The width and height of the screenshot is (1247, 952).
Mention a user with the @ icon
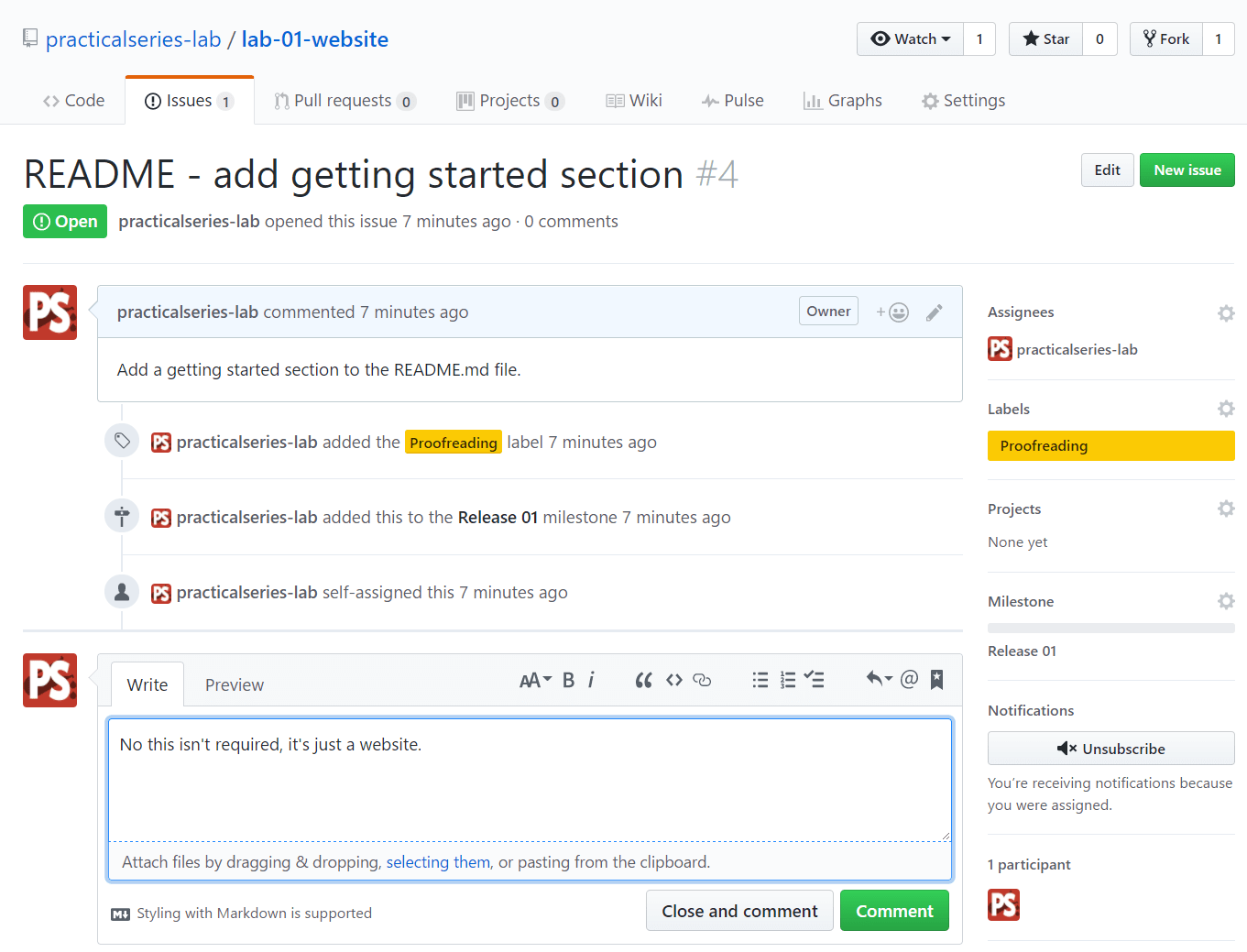[x=909, y=679]
